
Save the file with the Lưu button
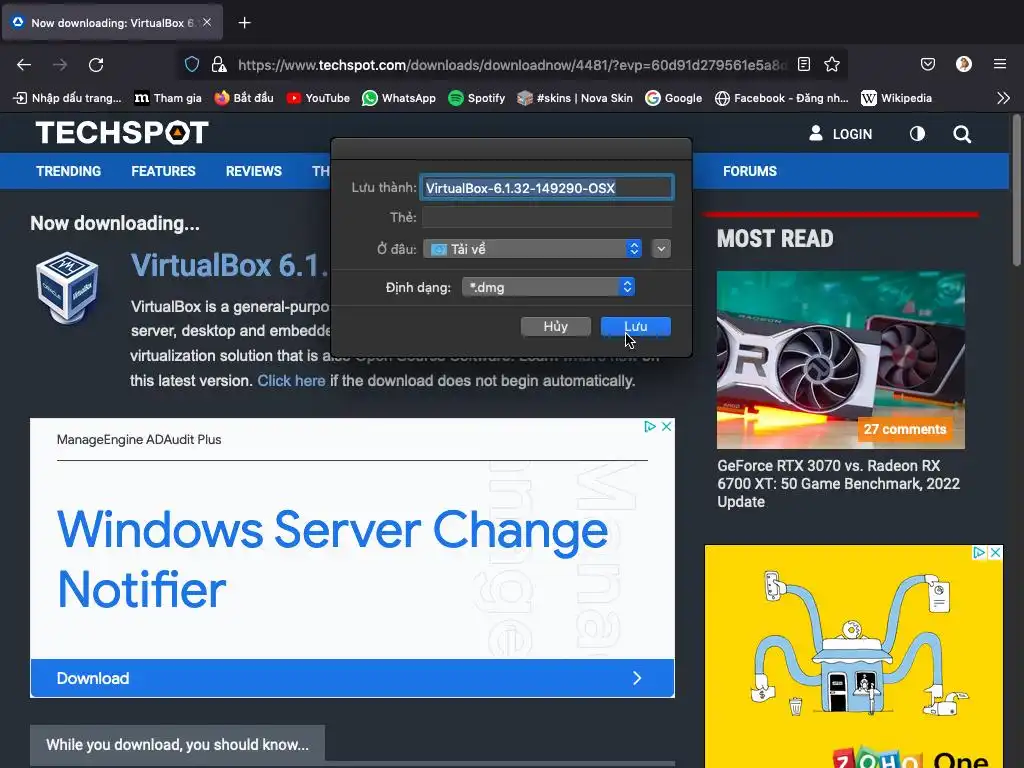click(x=635, y=326)
